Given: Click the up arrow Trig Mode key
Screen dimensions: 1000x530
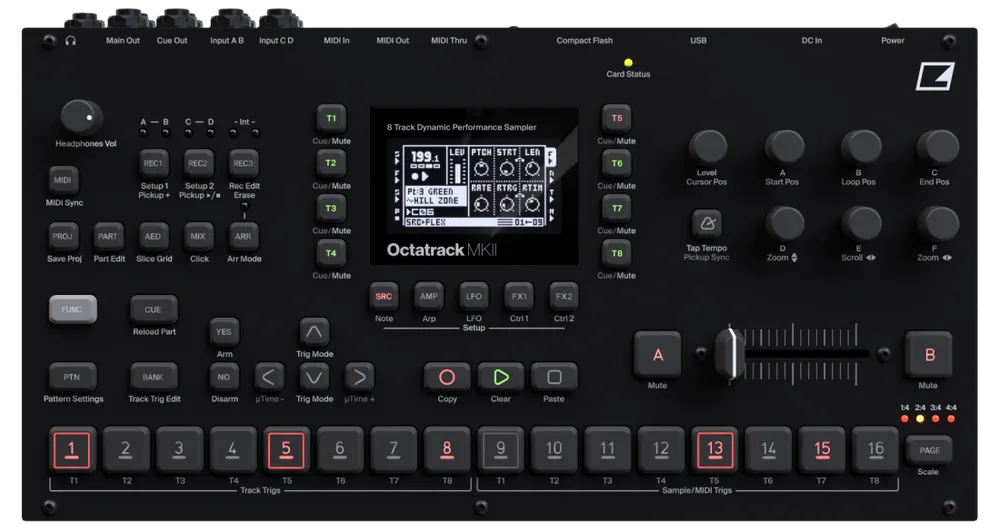Looking at the screenshot, I should 314,332.
